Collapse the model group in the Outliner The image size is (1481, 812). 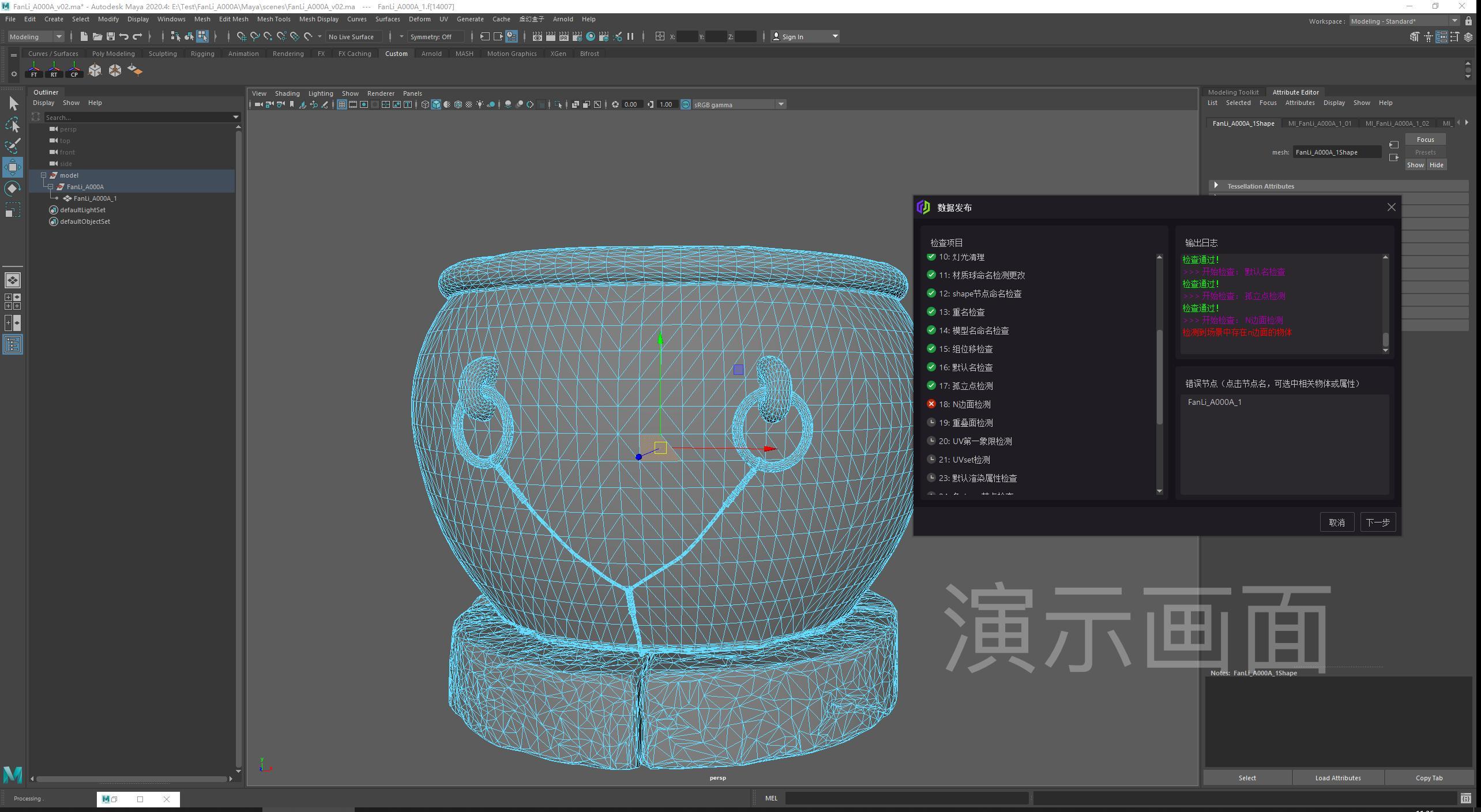[44, 175]
